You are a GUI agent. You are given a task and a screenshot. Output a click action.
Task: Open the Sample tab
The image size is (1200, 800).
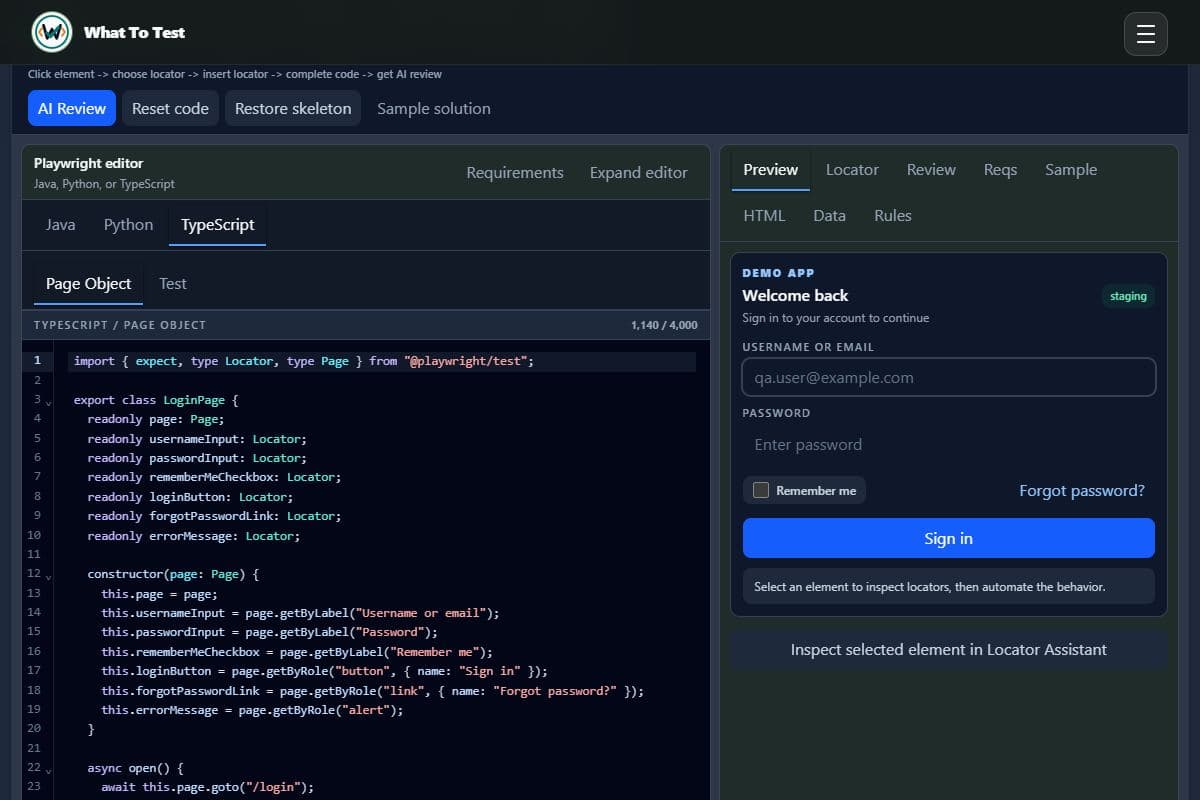tap(1071, 170)
